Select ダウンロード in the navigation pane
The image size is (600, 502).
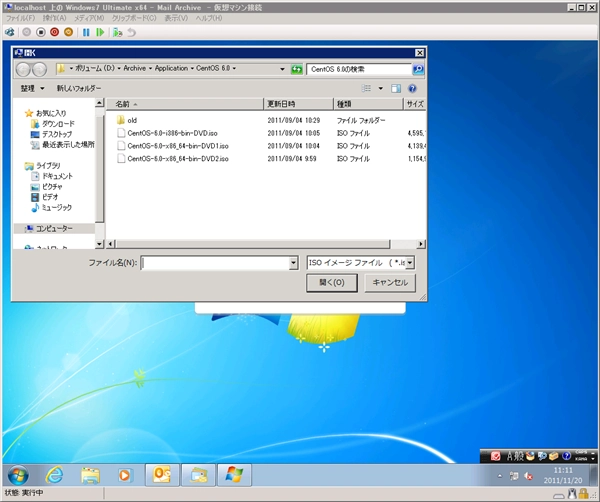click(58, 124)
